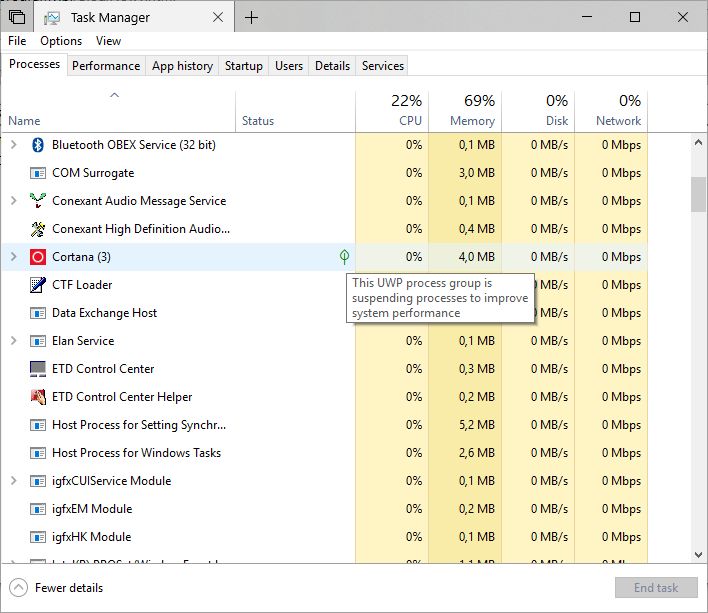708x613 pixels.
Task: Click the ETD Control Center Helper icon
Action: tap(38, 397)
